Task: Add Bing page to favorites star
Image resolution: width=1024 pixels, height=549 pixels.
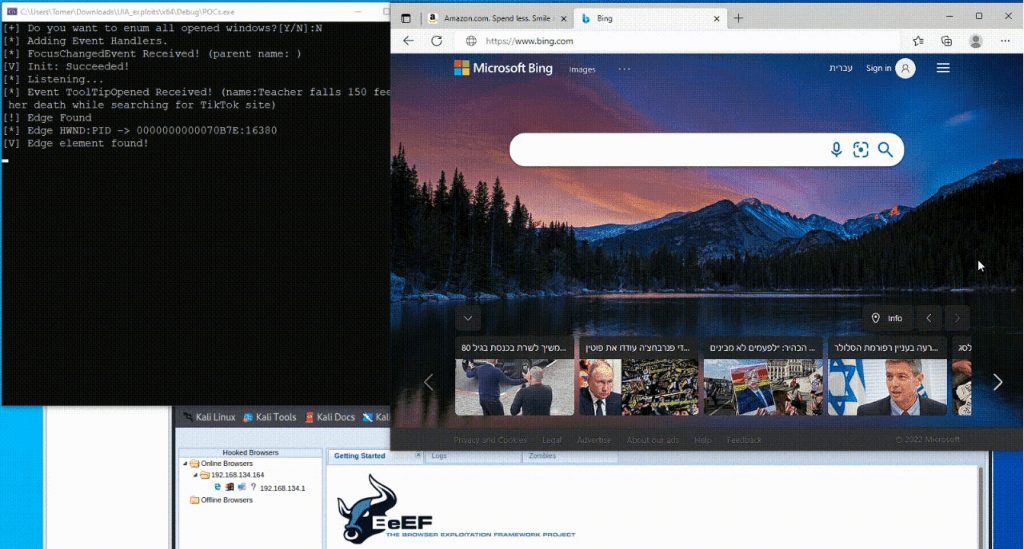Action: pos(918,40)
